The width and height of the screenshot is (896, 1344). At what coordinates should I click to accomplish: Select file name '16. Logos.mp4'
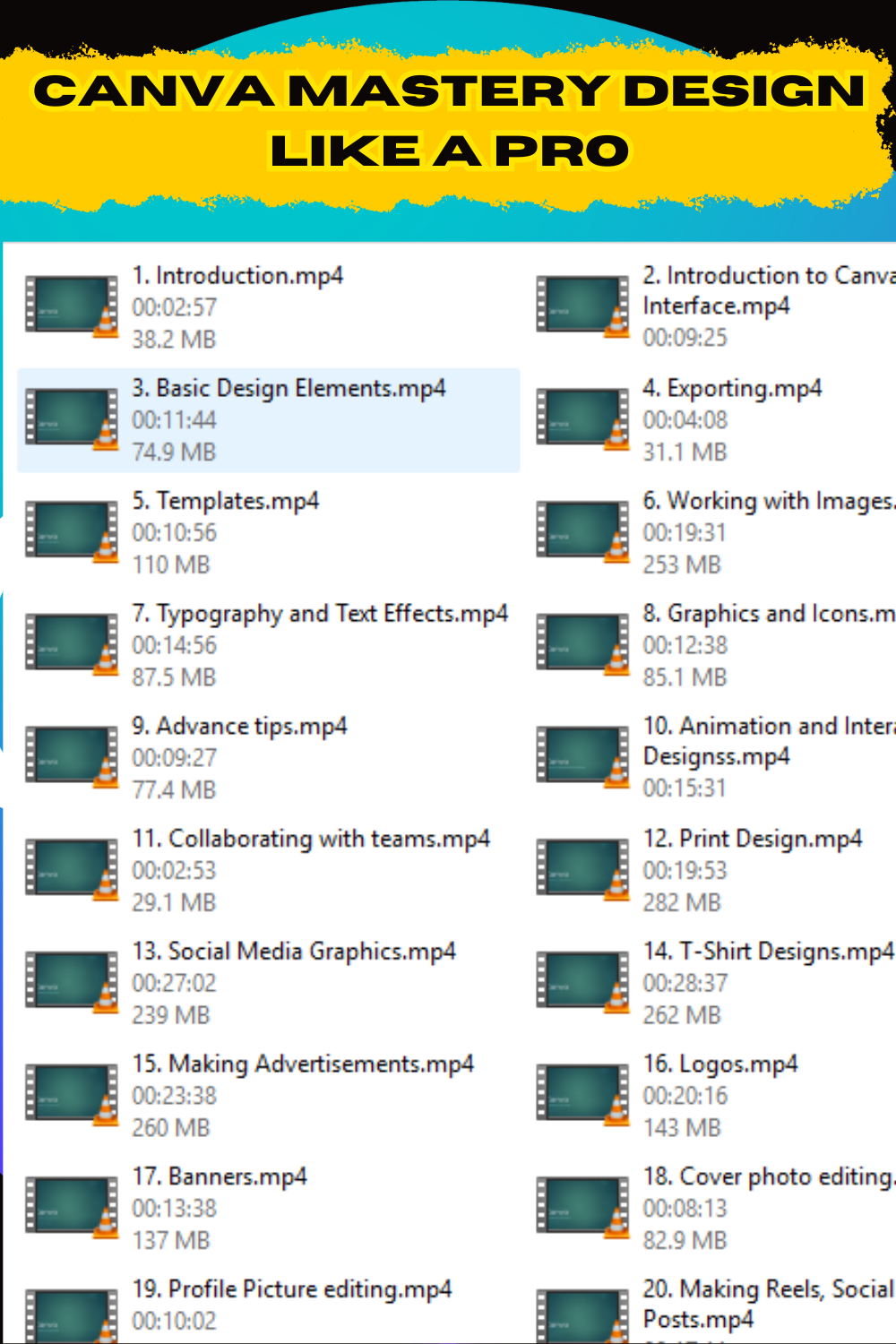720,1064
